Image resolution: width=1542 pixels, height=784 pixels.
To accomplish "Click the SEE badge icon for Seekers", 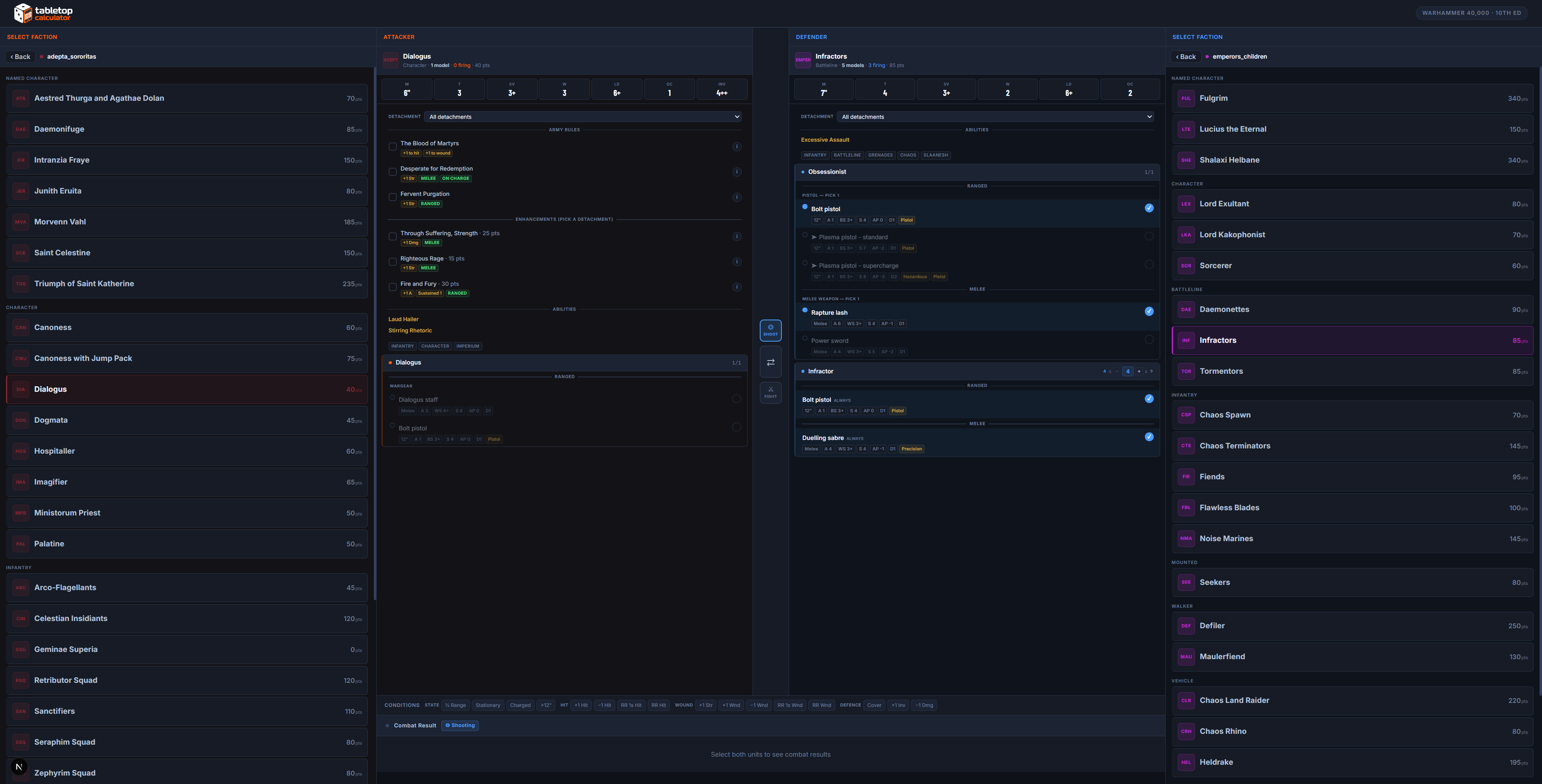I will [1186, 582].
